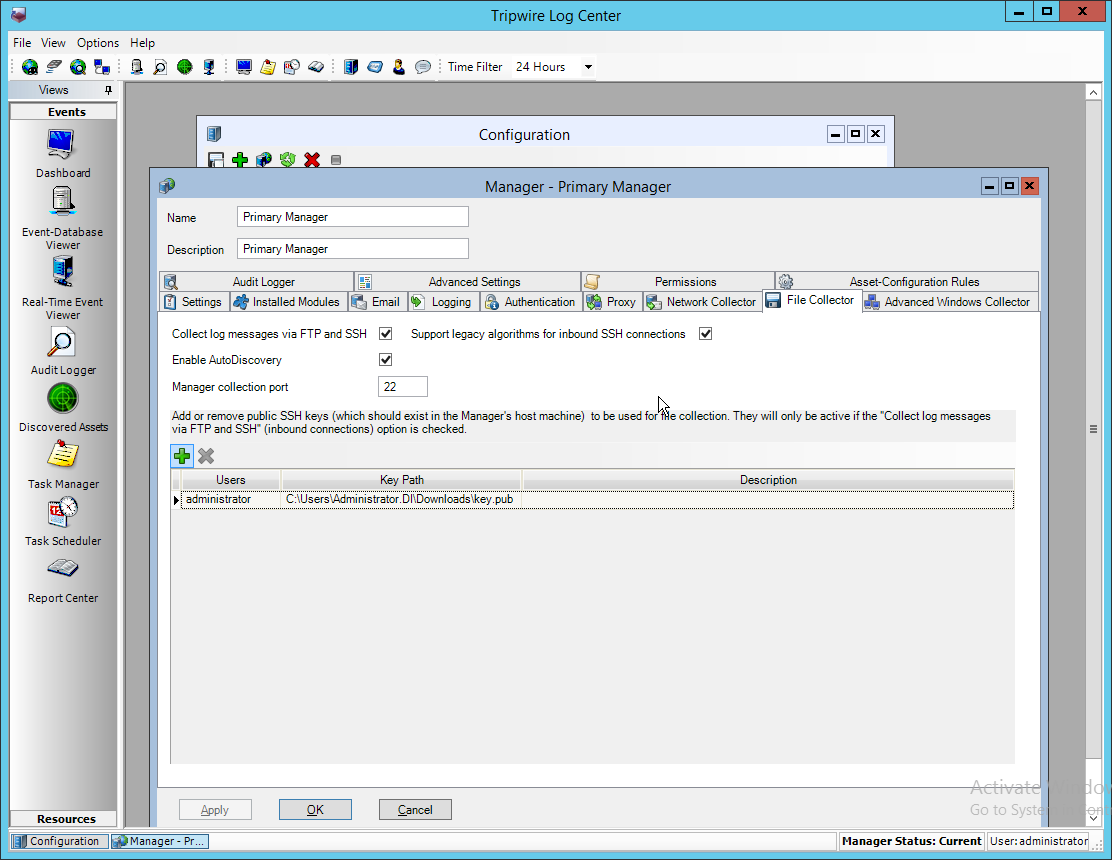The height and width of the screenshot is (860, 1112).
Task: Click the user account icon in toolbar
Action: tap(399, 67)
